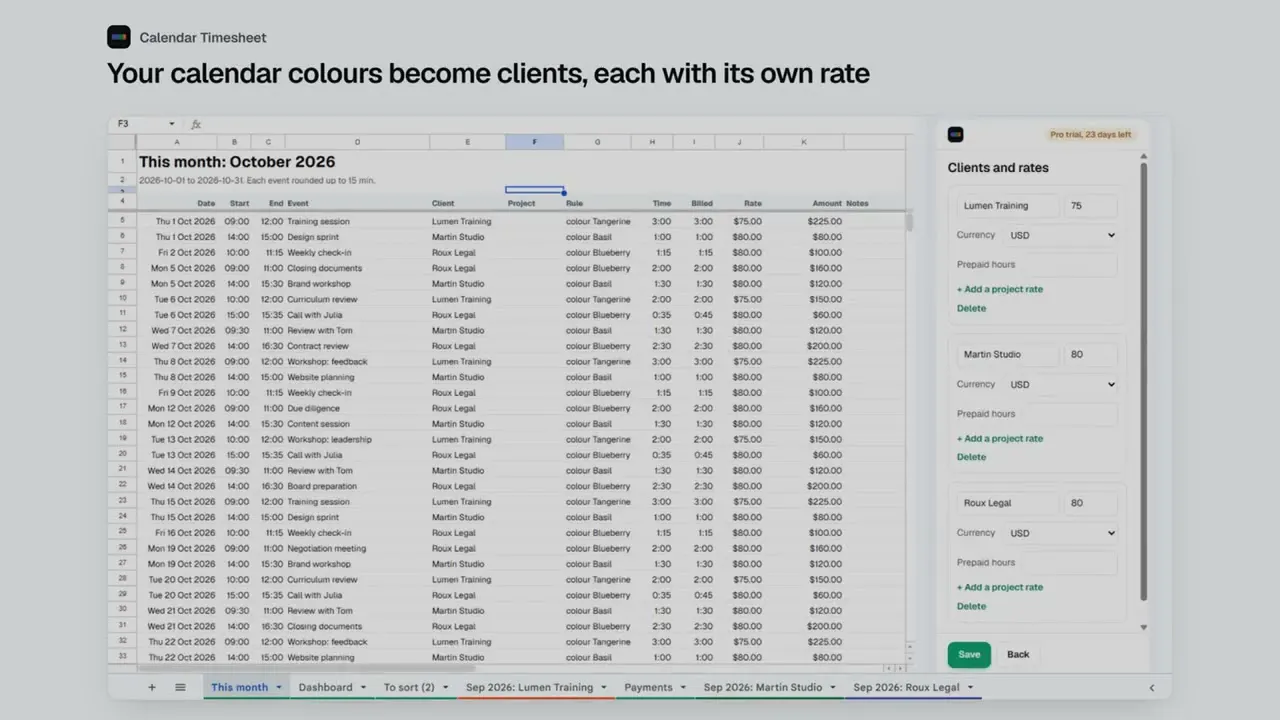
Task: Edit the rate field showing 75
Action: [1091, 206]
